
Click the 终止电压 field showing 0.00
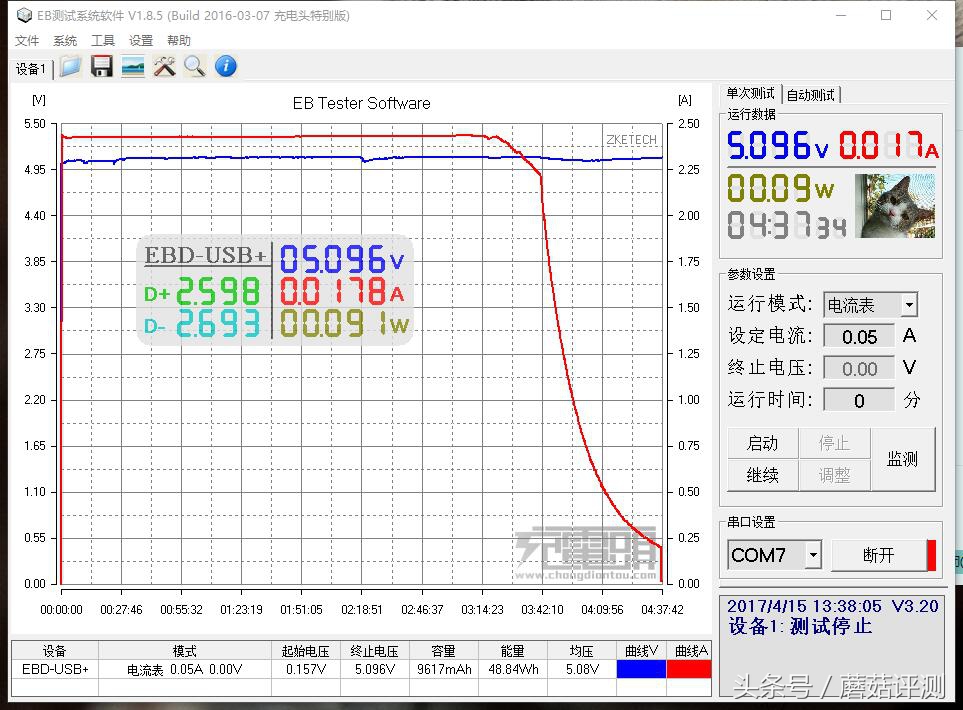(859, 369)
